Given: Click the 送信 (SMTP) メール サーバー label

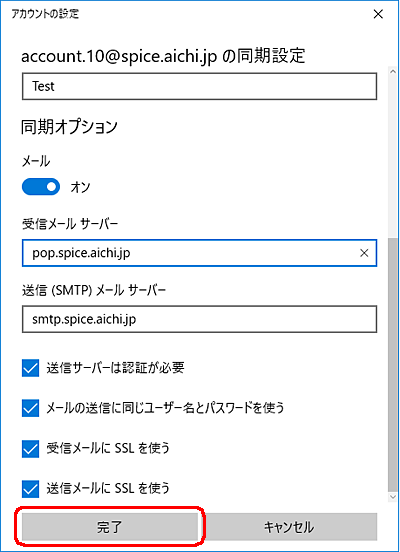Looking at the screenshot, I should pyautogui.click(x=94, y=290).
